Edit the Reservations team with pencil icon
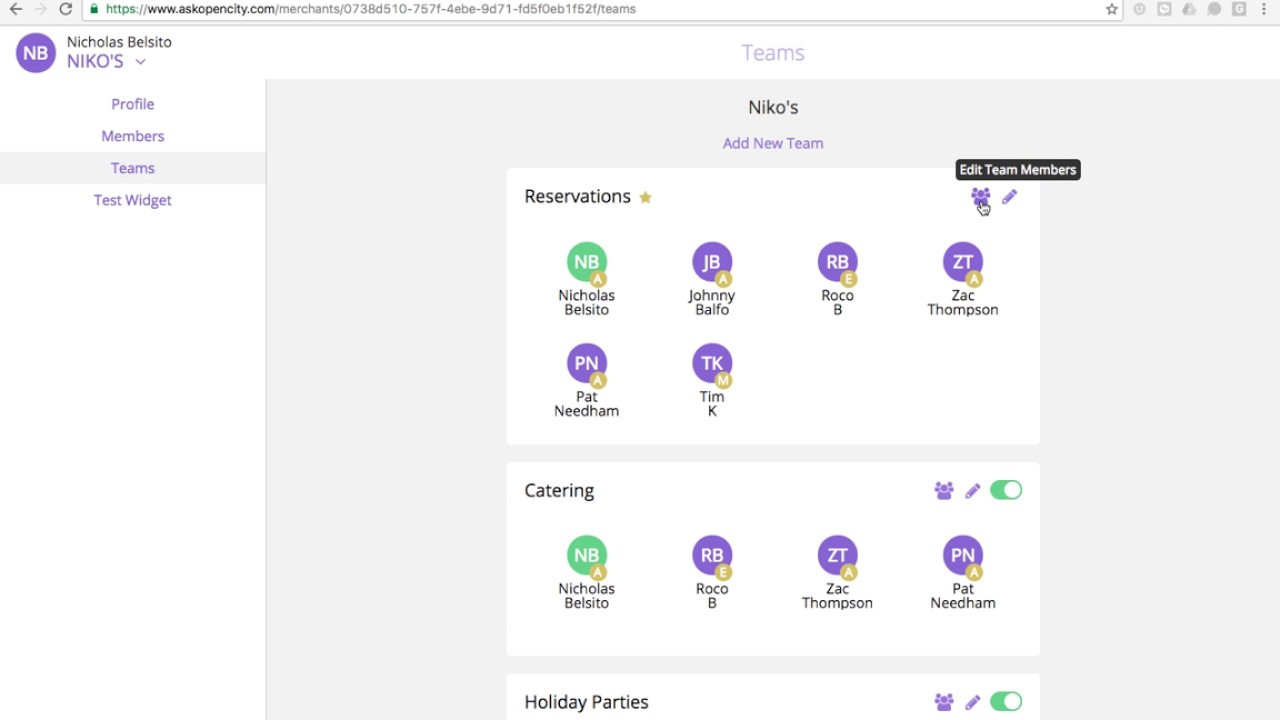1280x720 pixels. click(x=1009, y=197)
